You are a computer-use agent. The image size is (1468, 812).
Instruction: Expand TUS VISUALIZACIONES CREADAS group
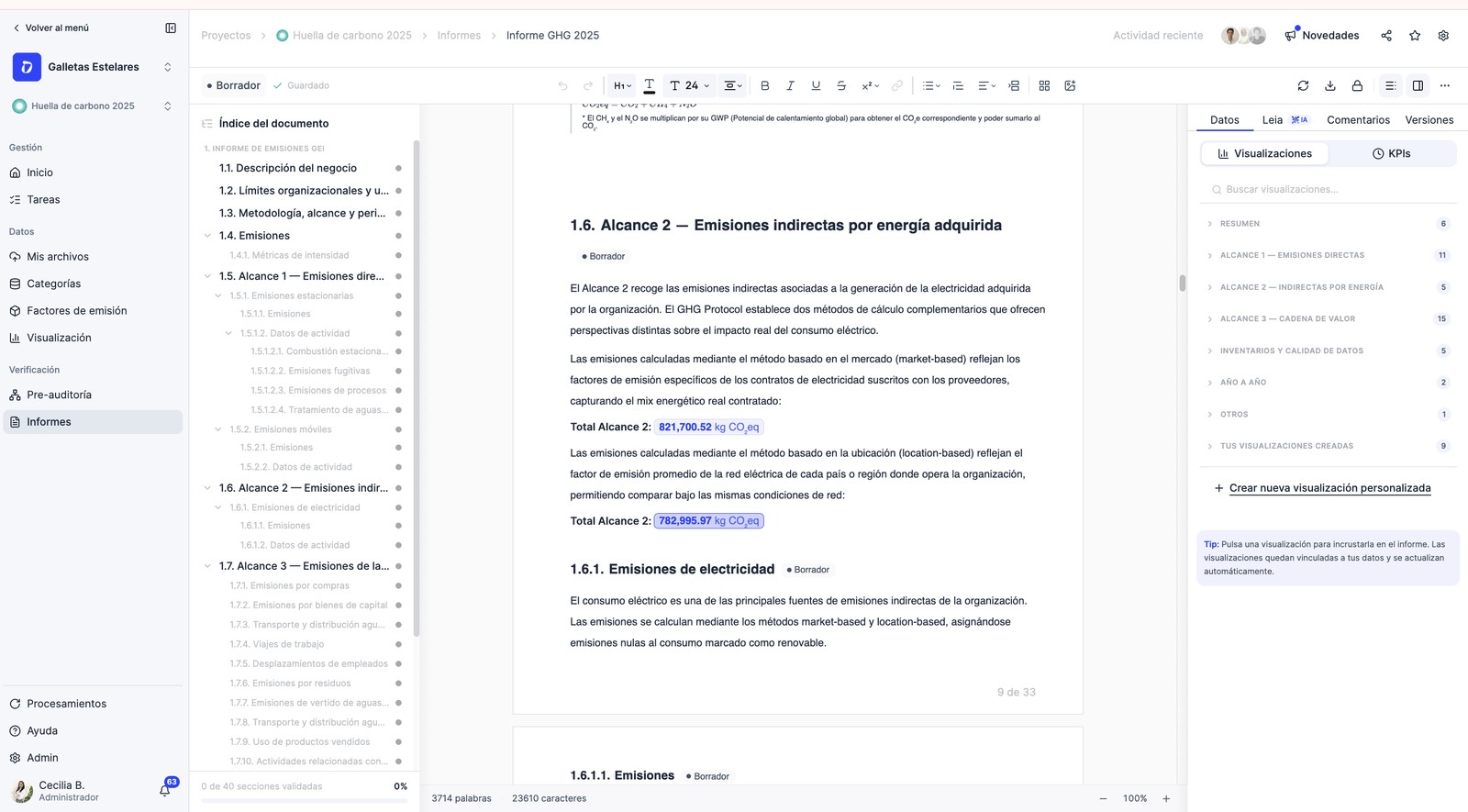click(1328, 446)
